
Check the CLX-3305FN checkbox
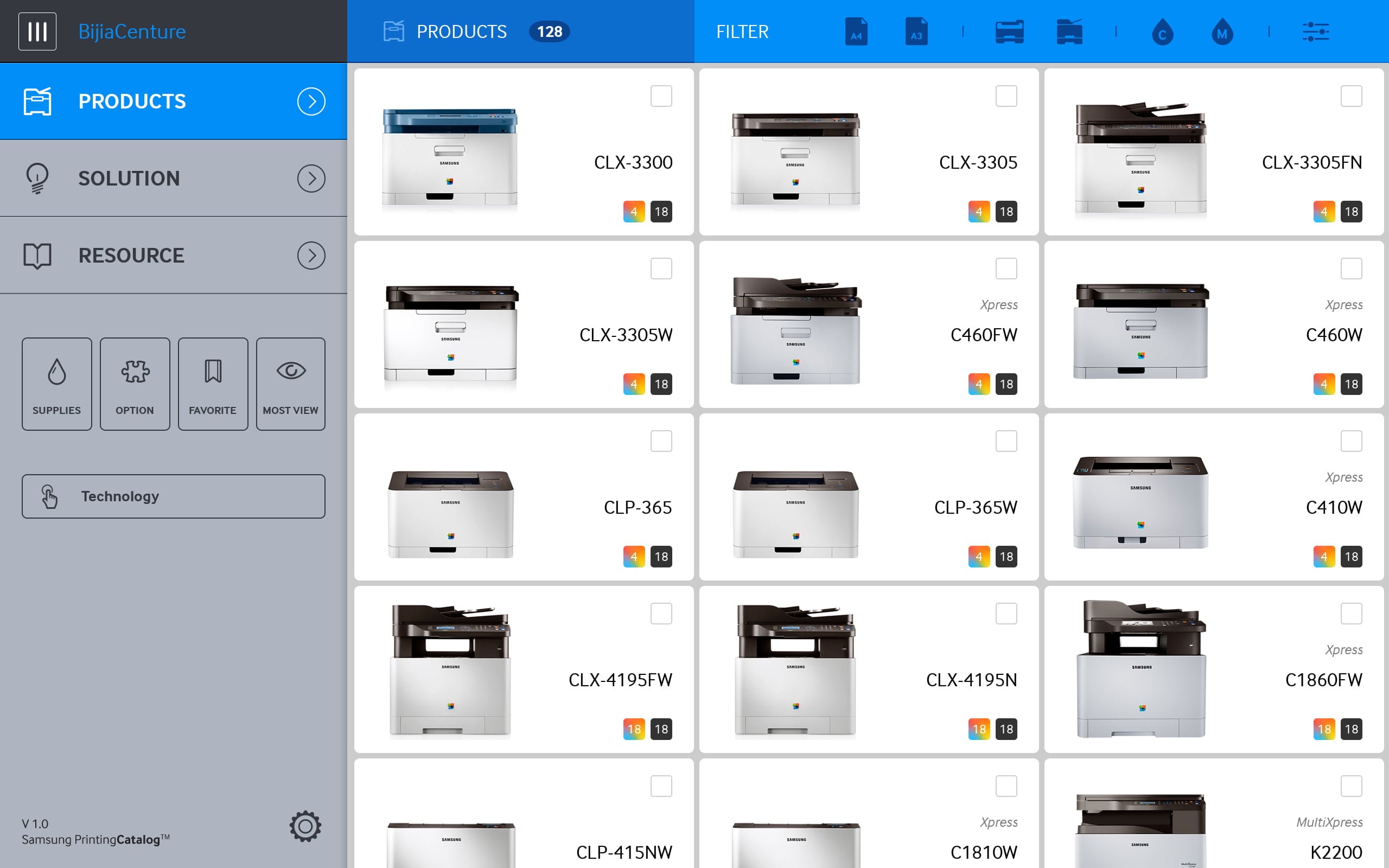(x=1351, y=96)
